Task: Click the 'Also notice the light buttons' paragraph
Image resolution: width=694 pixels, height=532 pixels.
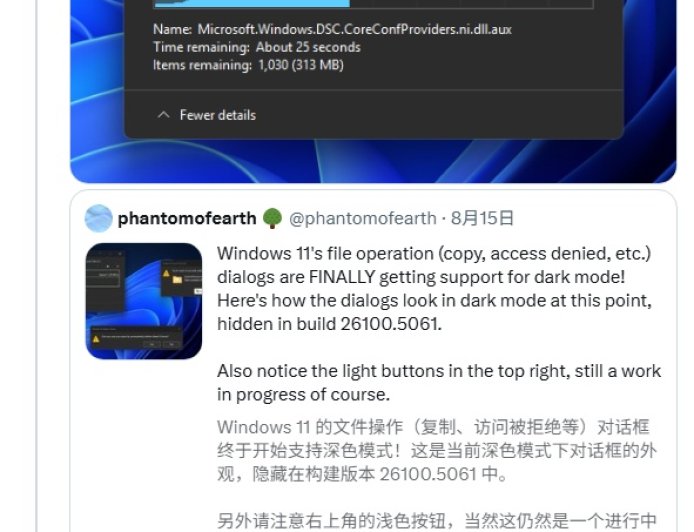Action: coord(439,382)
